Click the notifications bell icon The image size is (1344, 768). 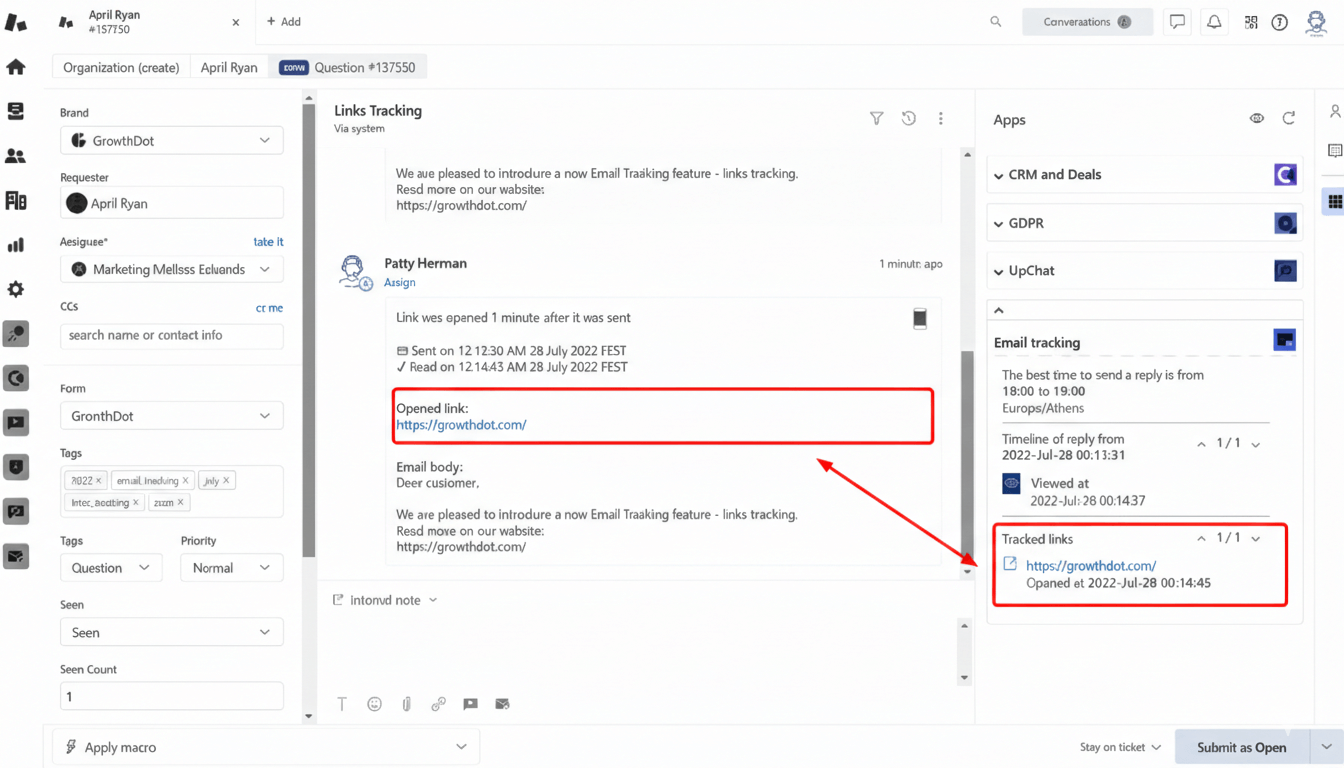[x=1214, y=22]
